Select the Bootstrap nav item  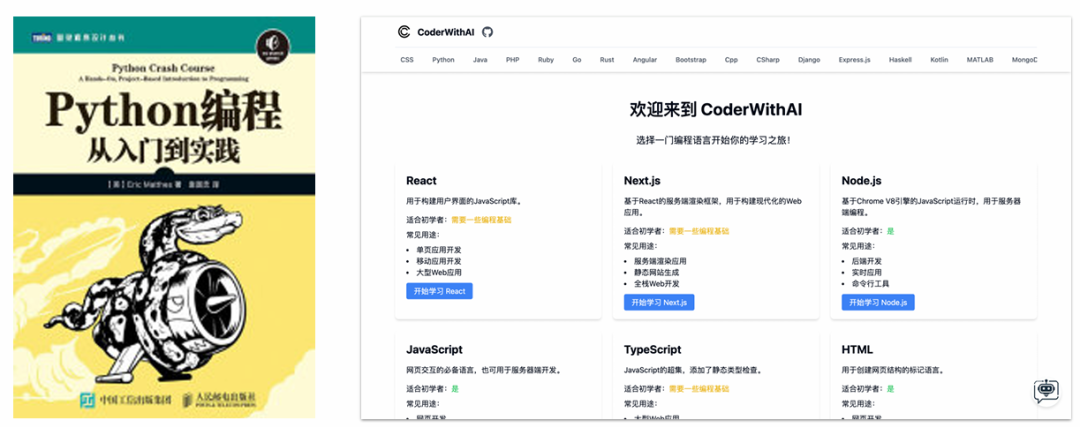691,60
